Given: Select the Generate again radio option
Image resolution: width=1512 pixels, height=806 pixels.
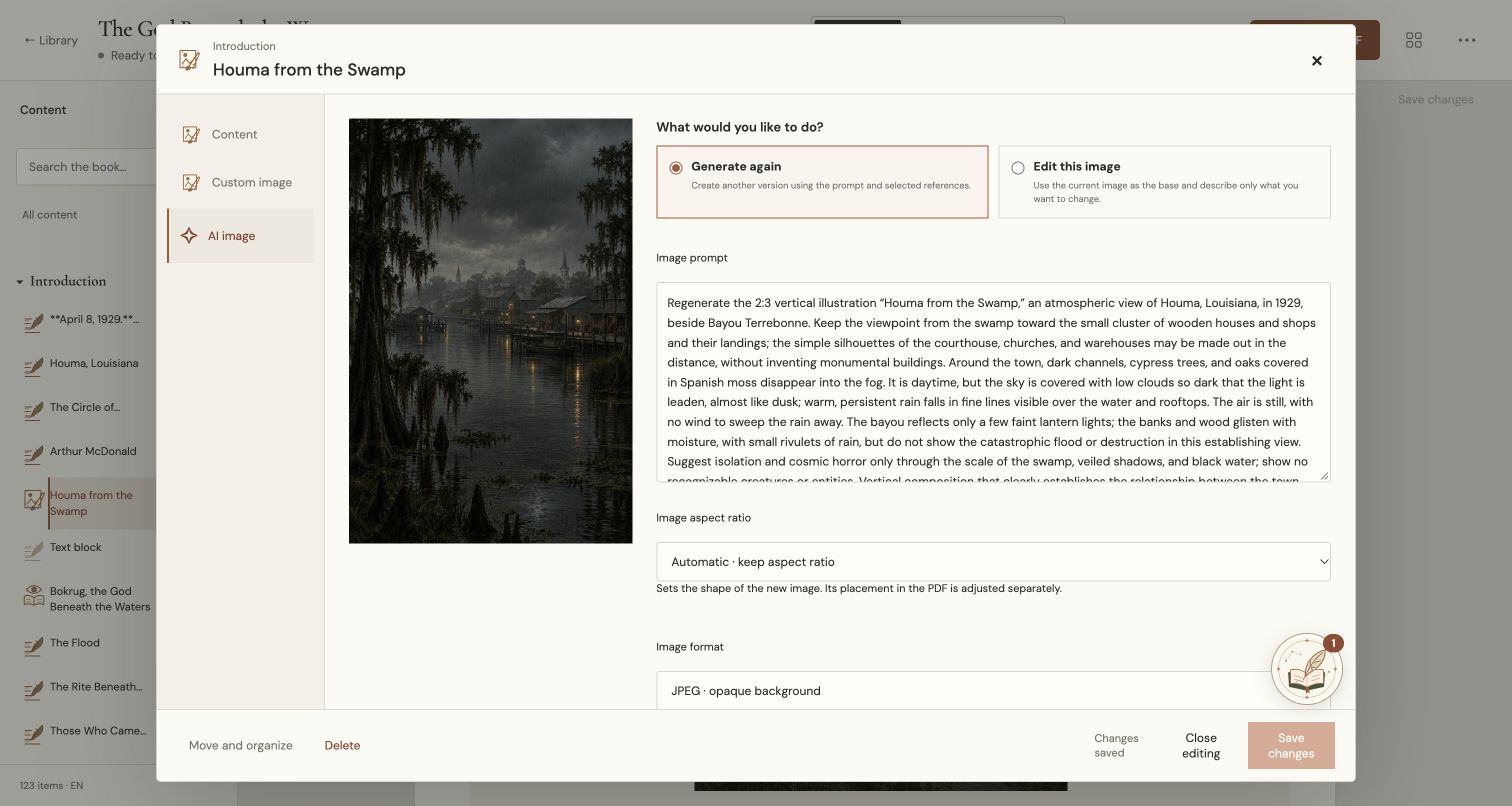Looking at the screenshot, I should click(676, 168).
